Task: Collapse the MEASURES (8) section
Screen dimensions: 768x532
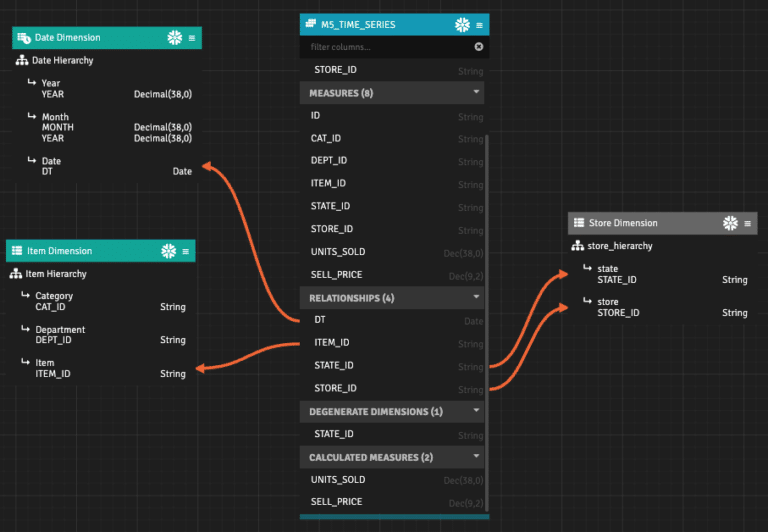Action: click(x=477, y=93)
